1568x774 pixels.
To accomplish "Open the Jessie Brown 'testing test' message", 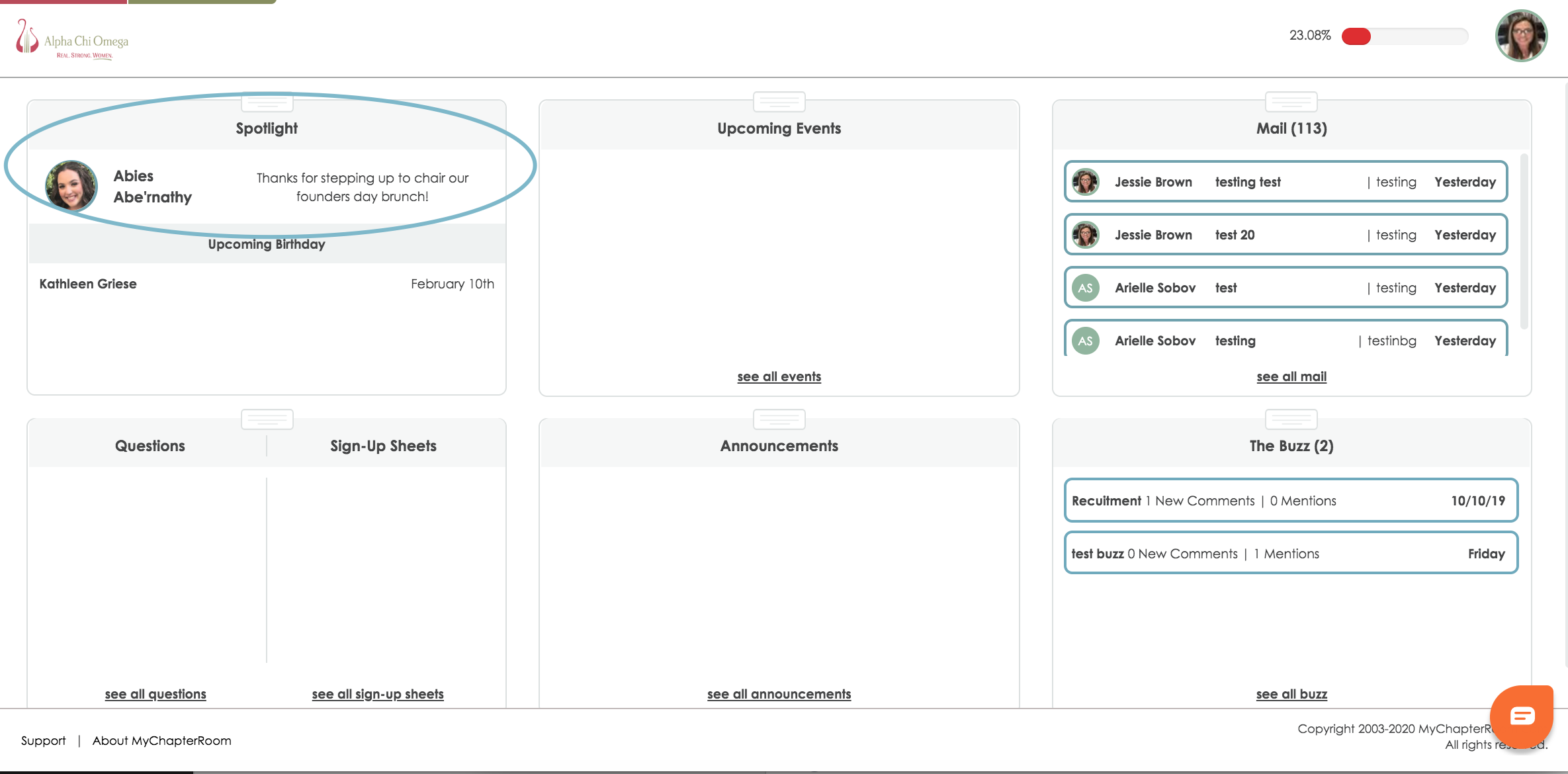I will [1285, 182].
